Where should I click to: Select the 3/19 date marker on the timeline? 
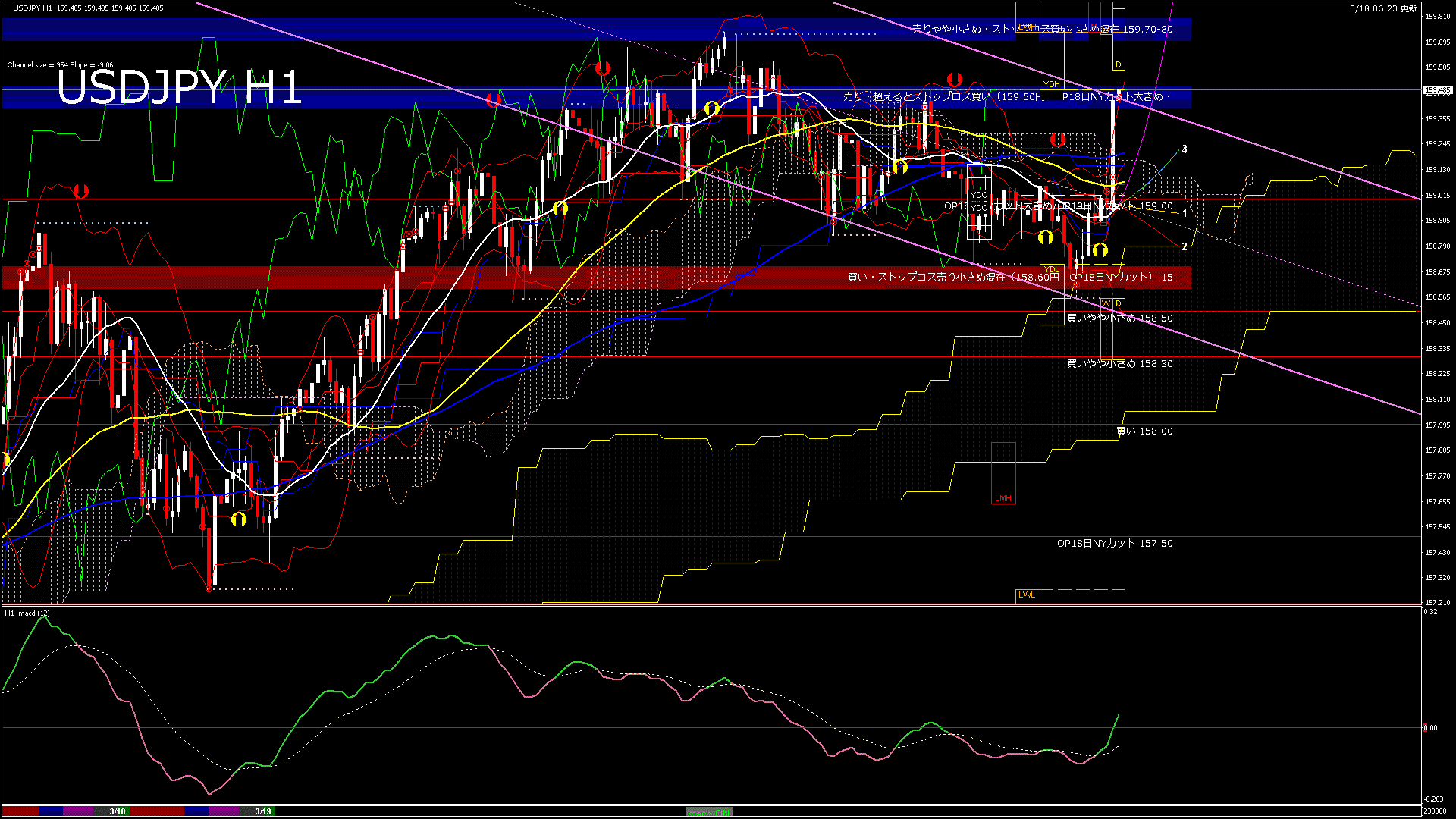(x=263, y=811)
